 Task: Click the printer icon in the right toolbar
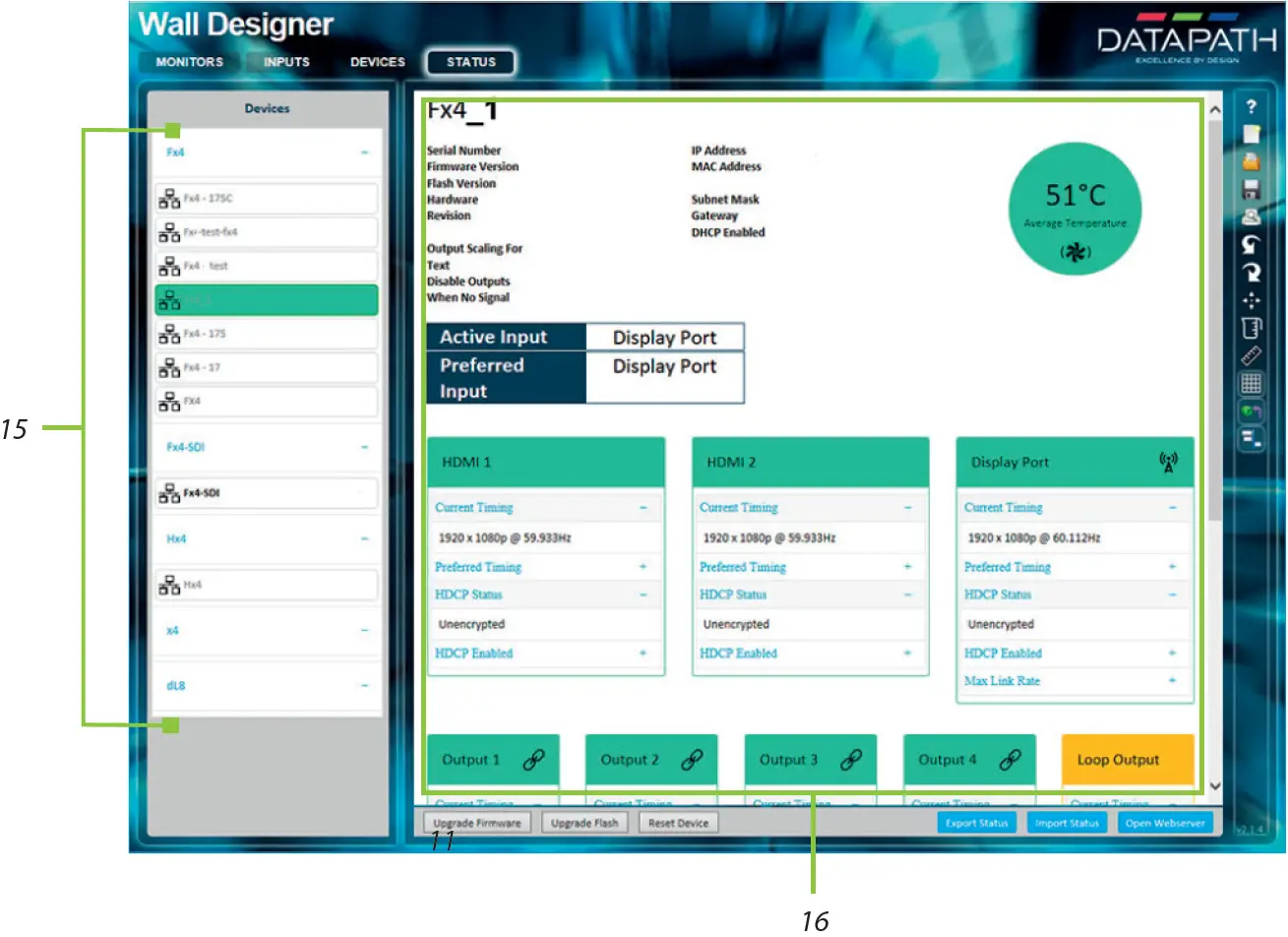[x=1251, y=217]
